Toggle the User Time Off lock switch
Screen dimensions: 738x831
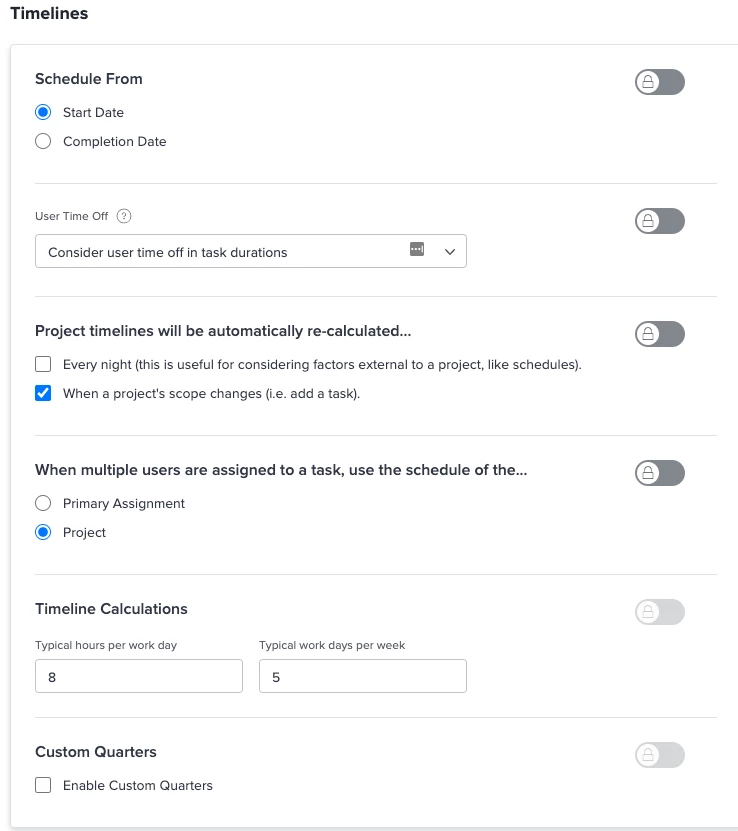pyautogui.click(x=659, y=221)
